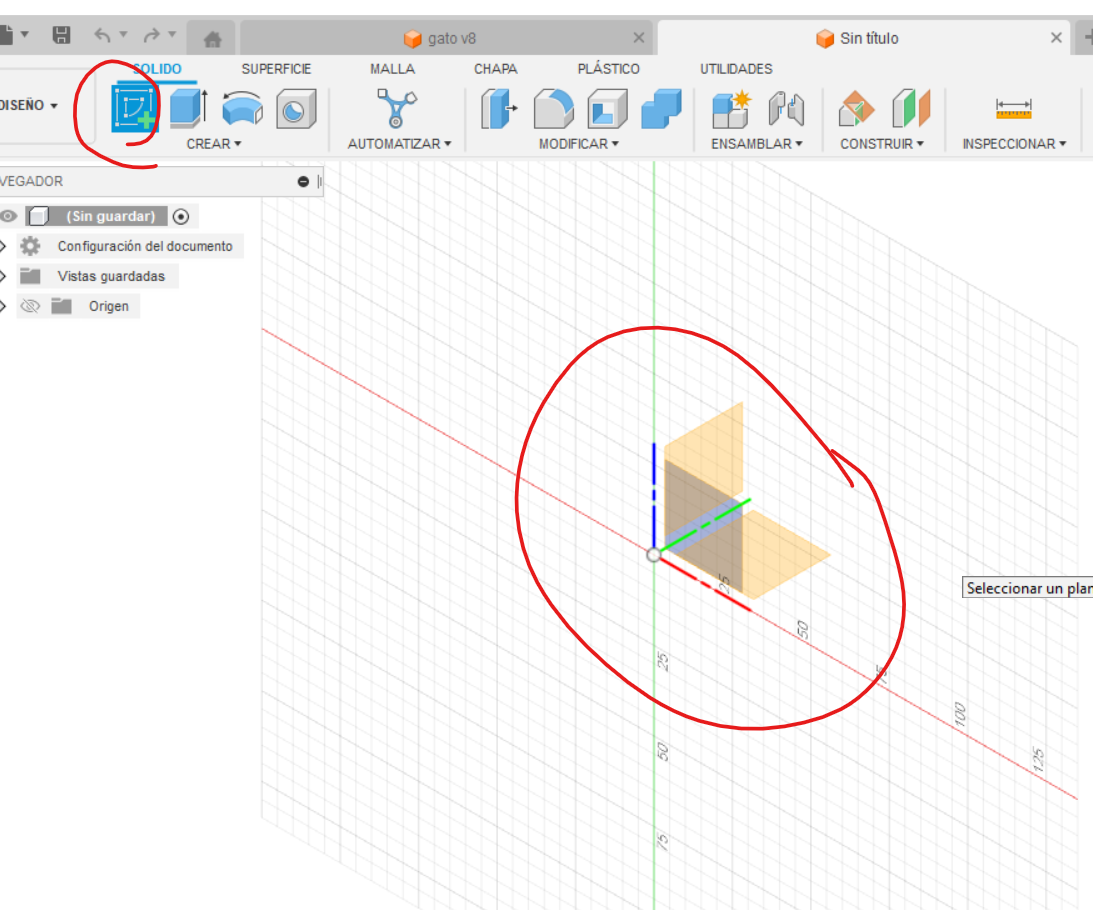Click the Undo arrow

[102, 35]
